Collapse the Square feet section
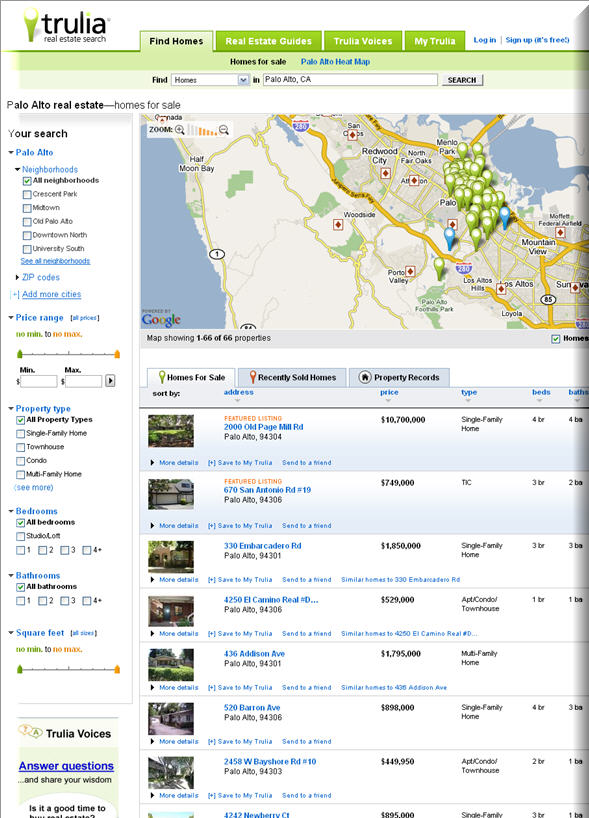Screen dimensions: 589x818 [11, 633]
